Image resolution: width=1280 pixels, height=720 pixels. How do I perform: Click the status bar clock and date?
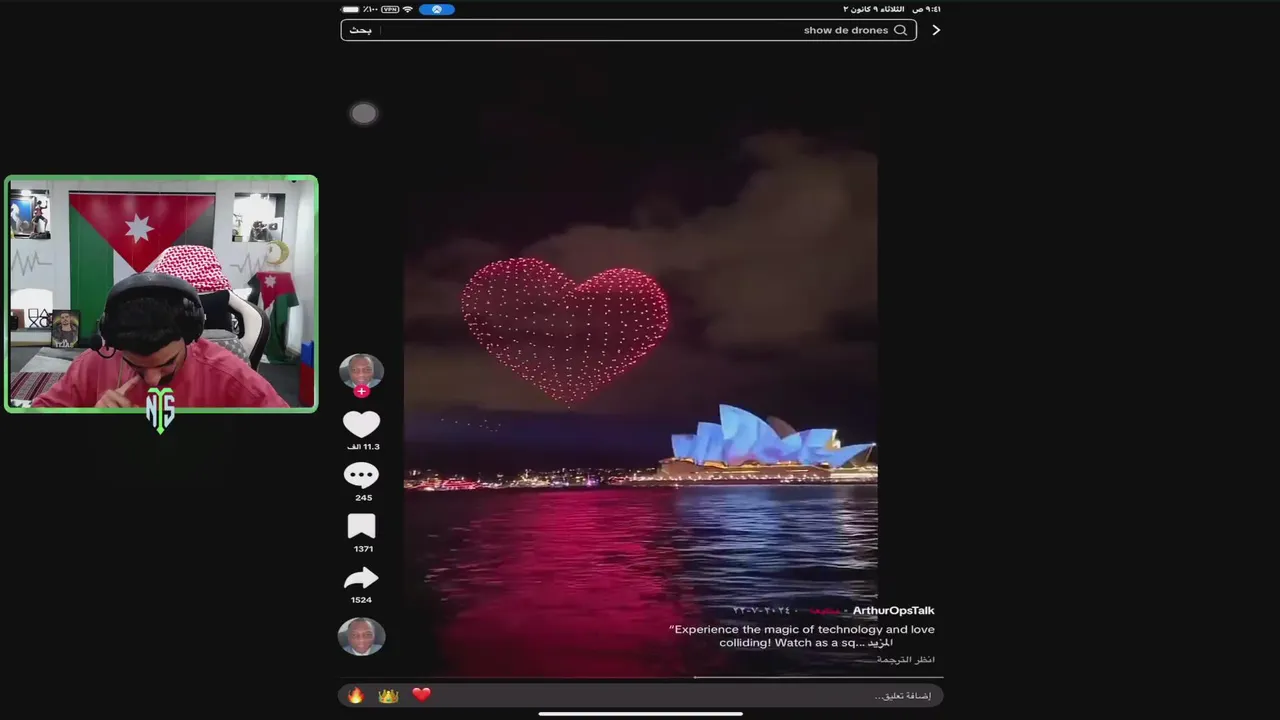892,9
